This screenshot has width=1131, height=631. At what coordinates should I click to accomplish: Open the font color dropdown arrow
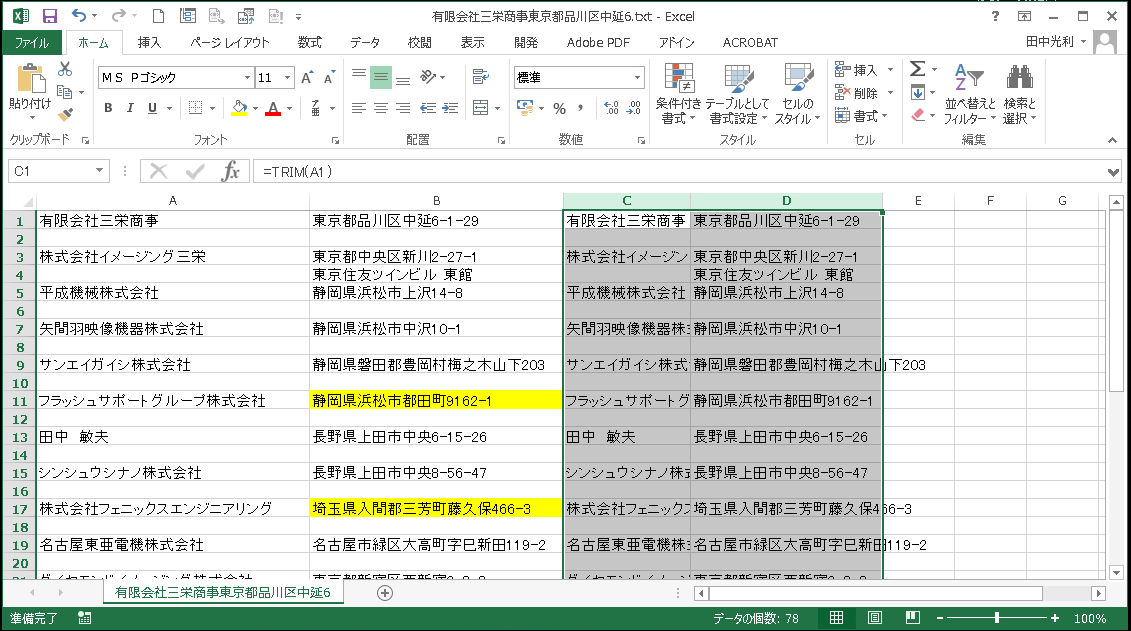289,109
